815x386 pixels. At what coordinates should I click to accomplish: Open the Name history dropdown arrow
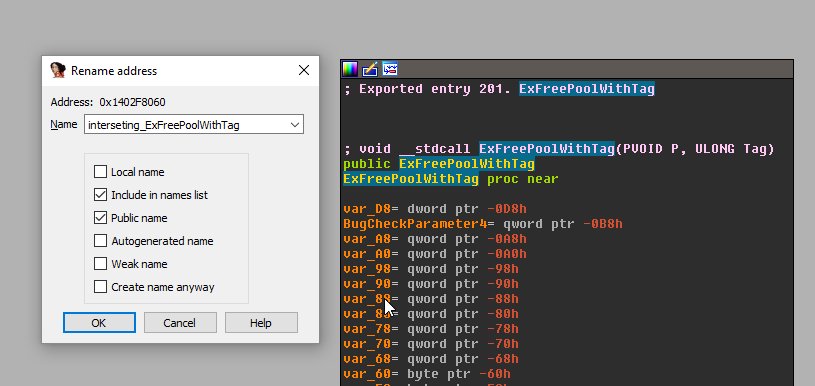pyautogui.click(x=295, y=125)
